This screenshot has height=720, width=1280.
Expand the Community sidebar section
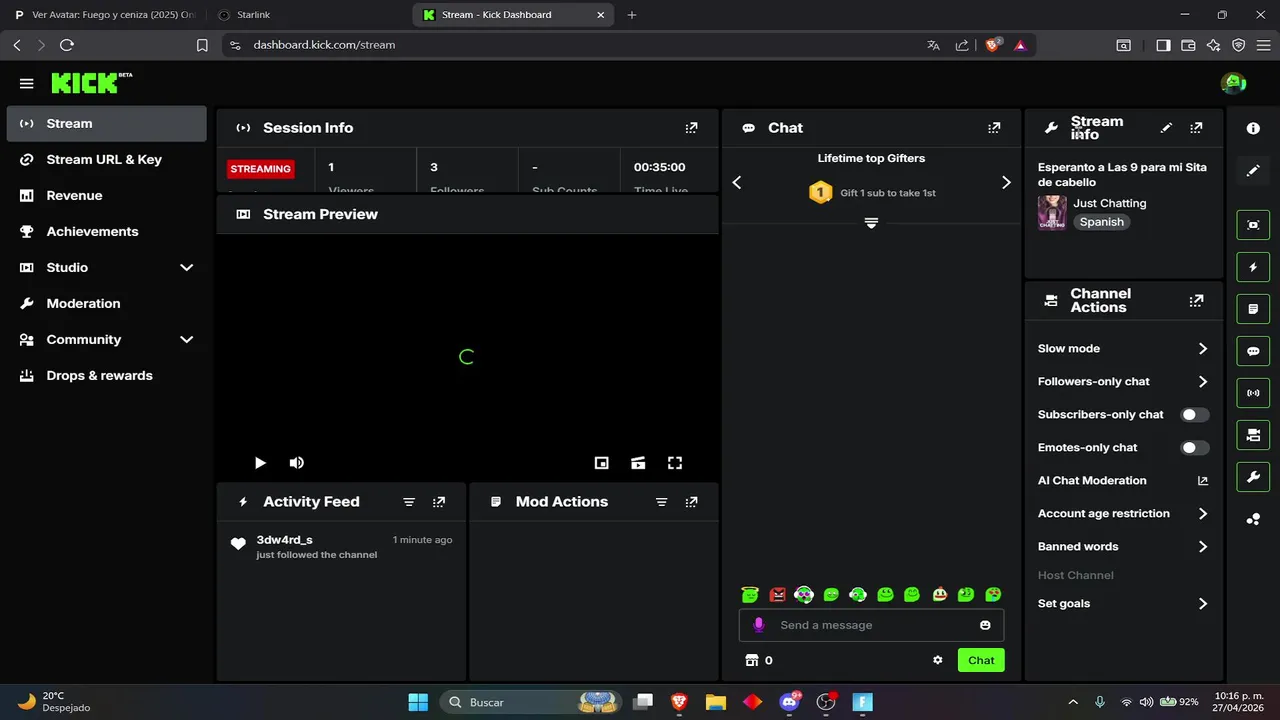pos(186,339)
